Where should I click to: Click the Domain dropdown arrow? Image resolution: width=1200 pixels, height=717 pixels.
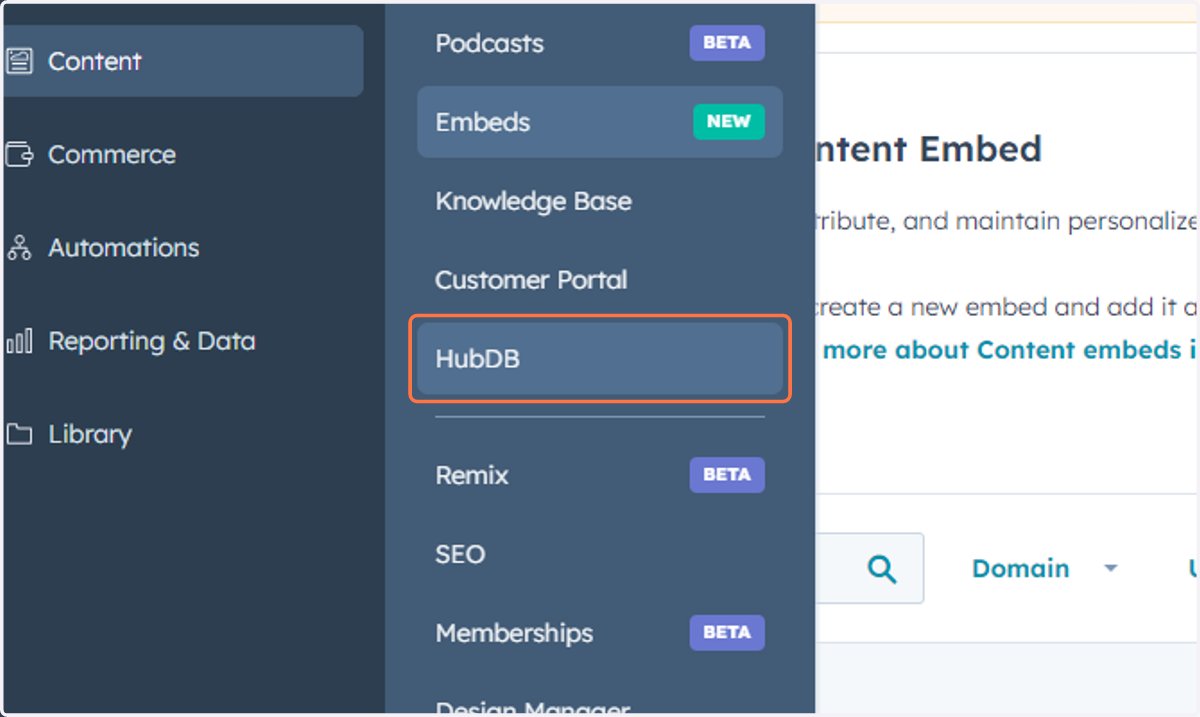click(x=1110, y=569)
